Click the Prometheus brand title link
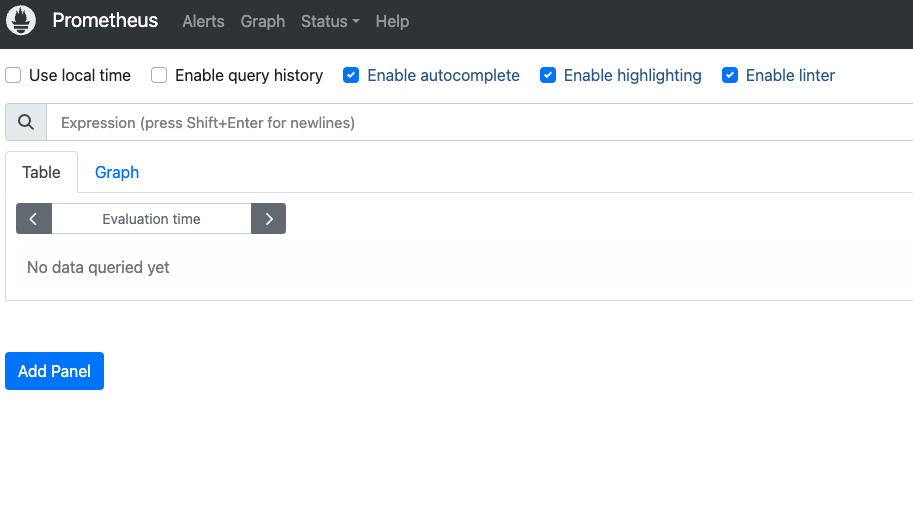 pos(105,20)
